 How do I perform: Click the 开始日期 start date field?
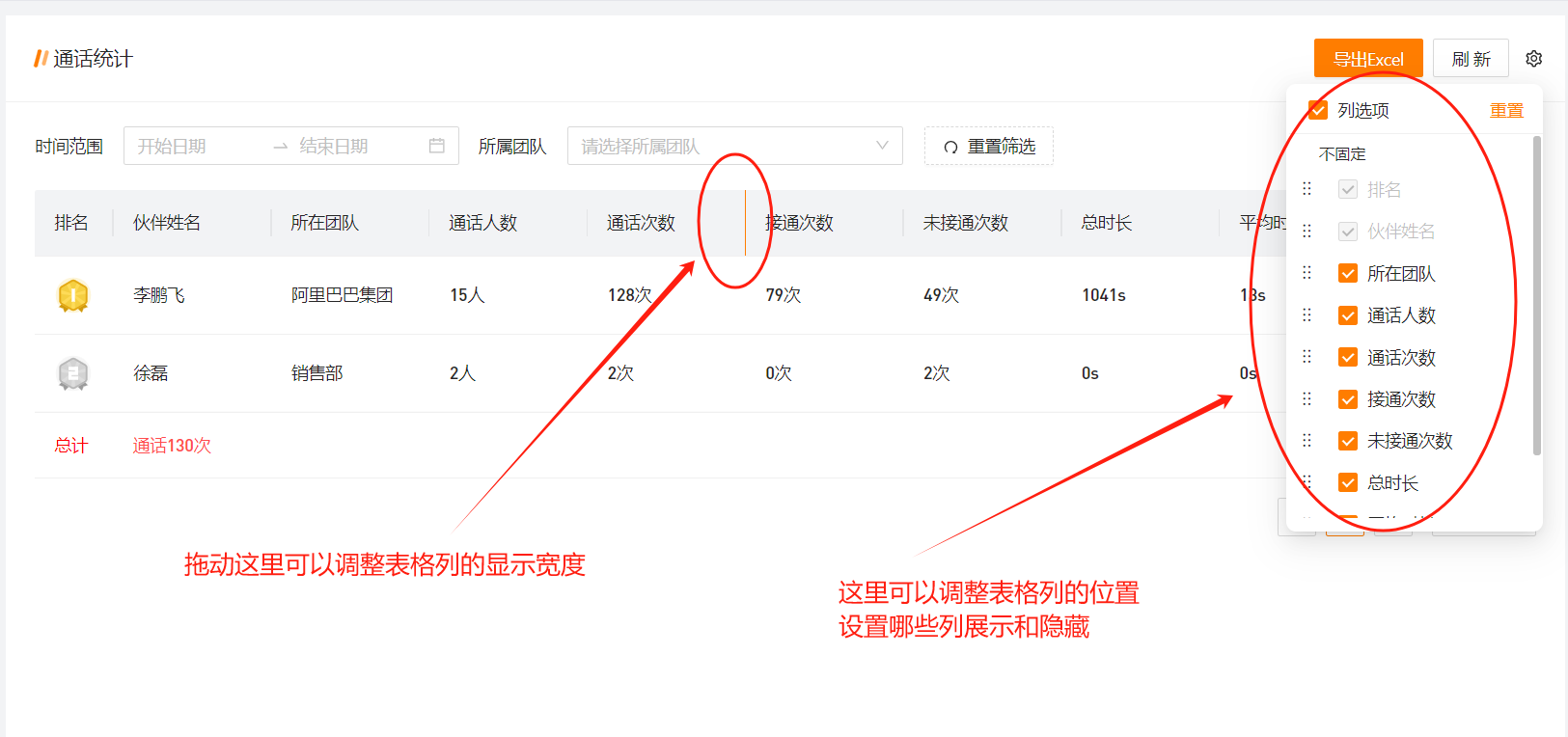(x=198, y=146)
